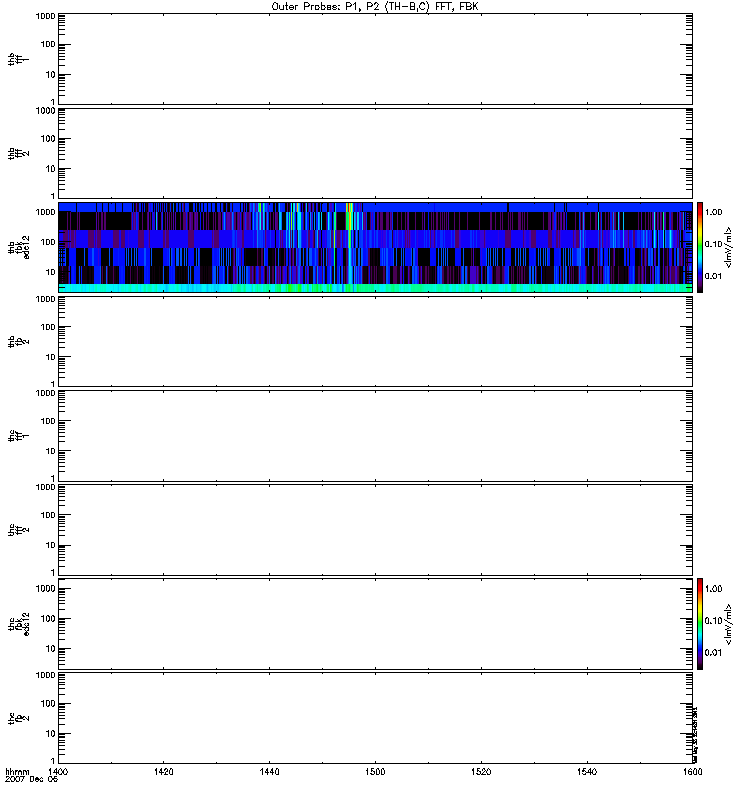Click the cyan bottom band of thb fbk spectrogram
The image size is (750, 800).
375,288
